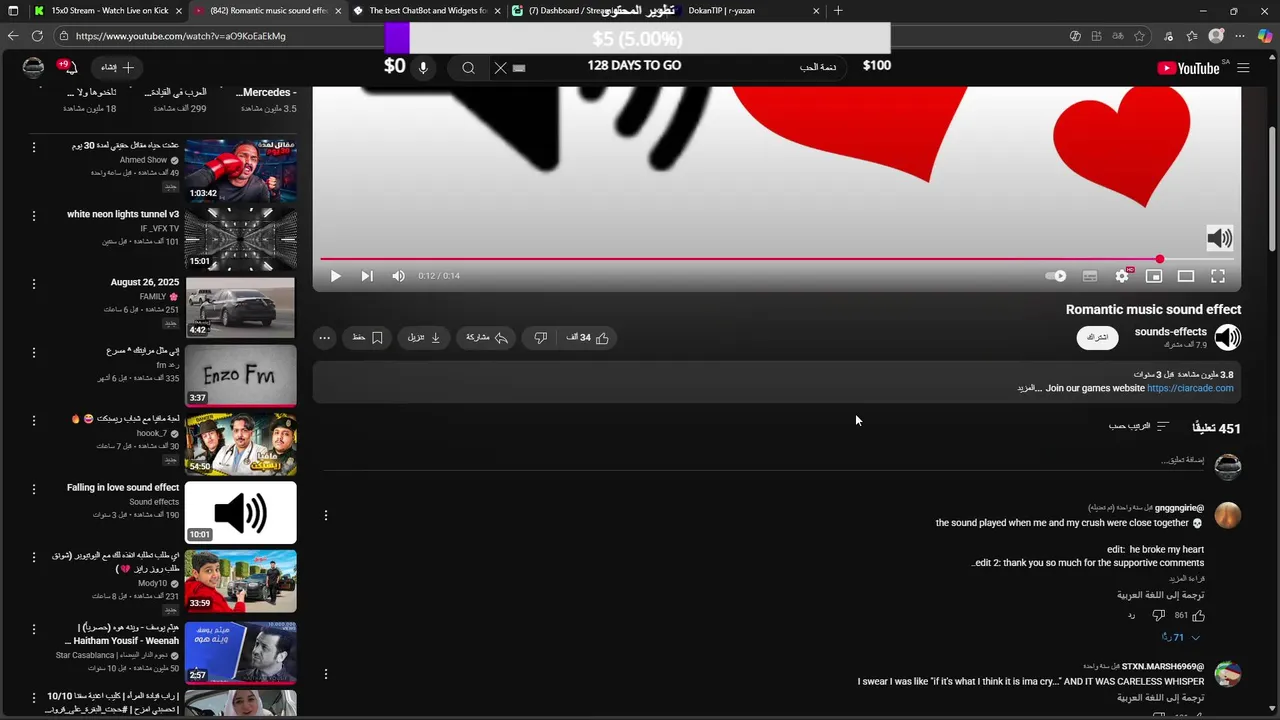
Task: Open more actions ellipsis below video
Action: (x=324, y=338)
